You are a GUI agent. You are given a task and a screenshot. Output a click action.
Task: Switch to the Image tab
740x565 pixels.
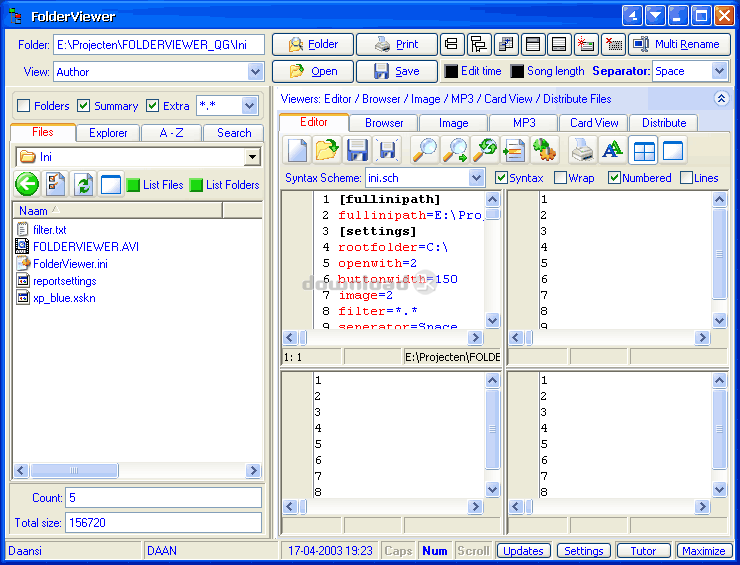(454, 123)
